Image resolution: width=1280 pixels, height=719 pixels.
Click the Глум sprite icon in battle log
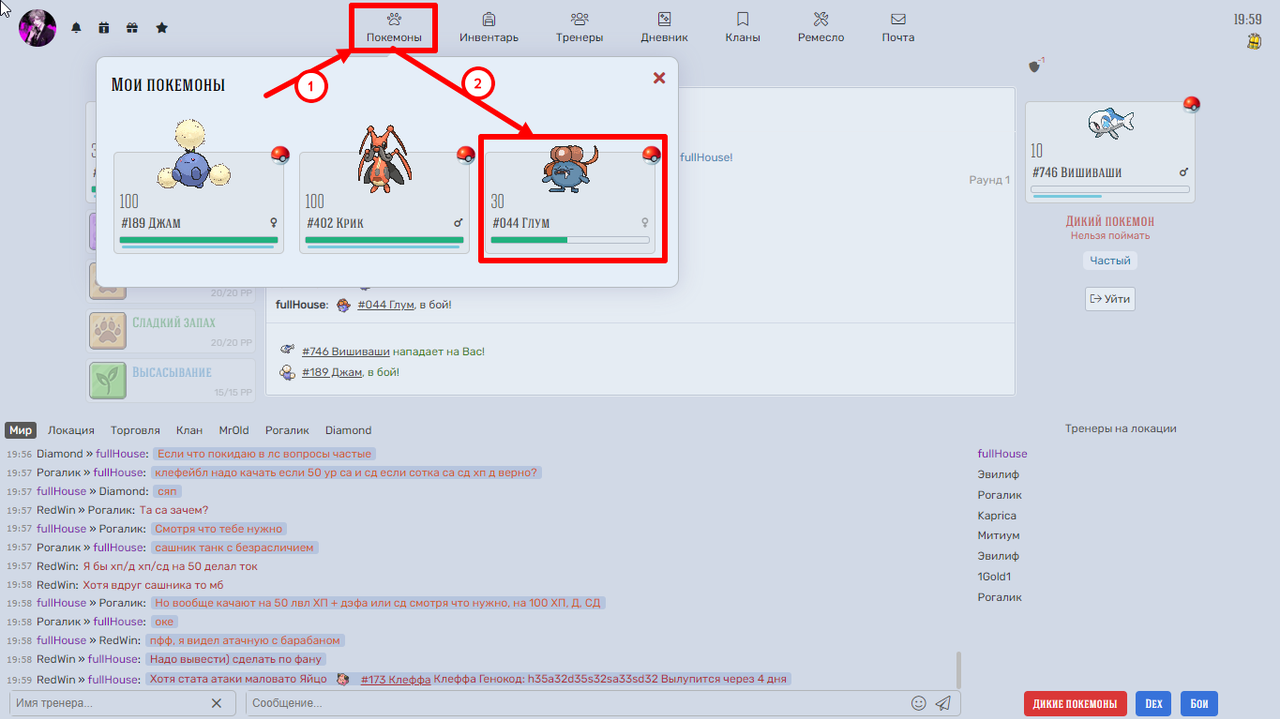point(344,304)
